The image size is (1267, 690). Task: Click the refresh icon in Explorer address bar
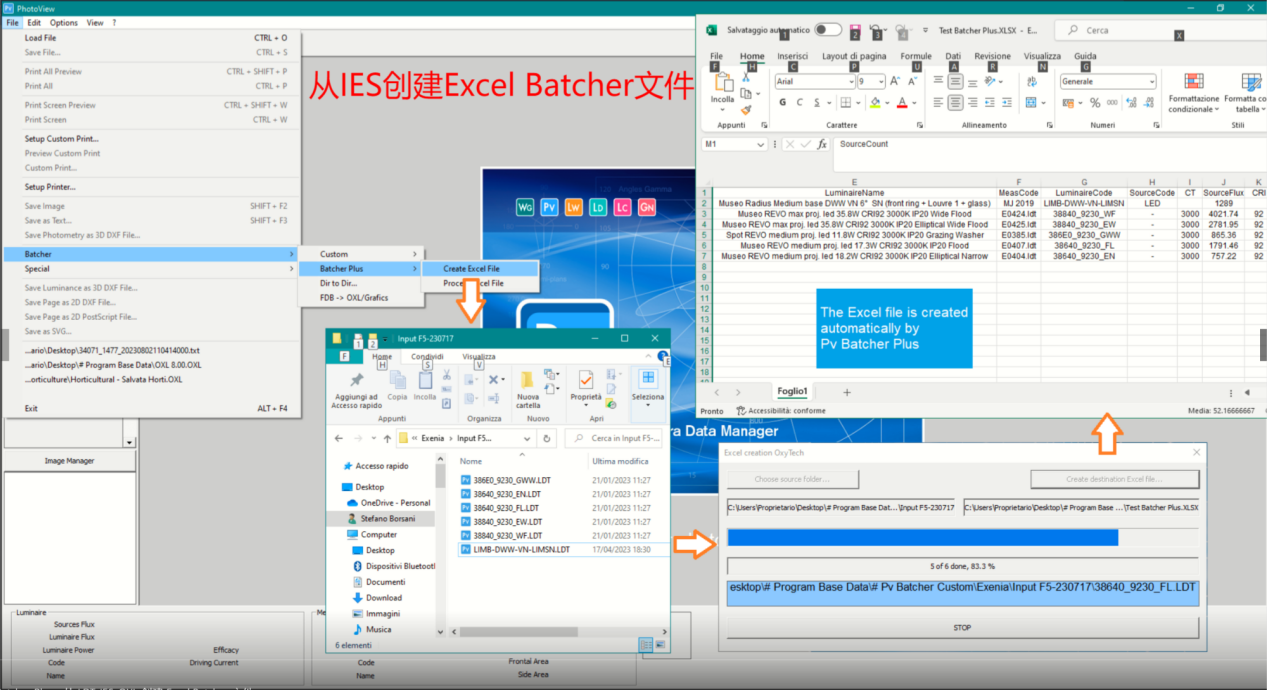pyautogui.click(x=546, y=438)
